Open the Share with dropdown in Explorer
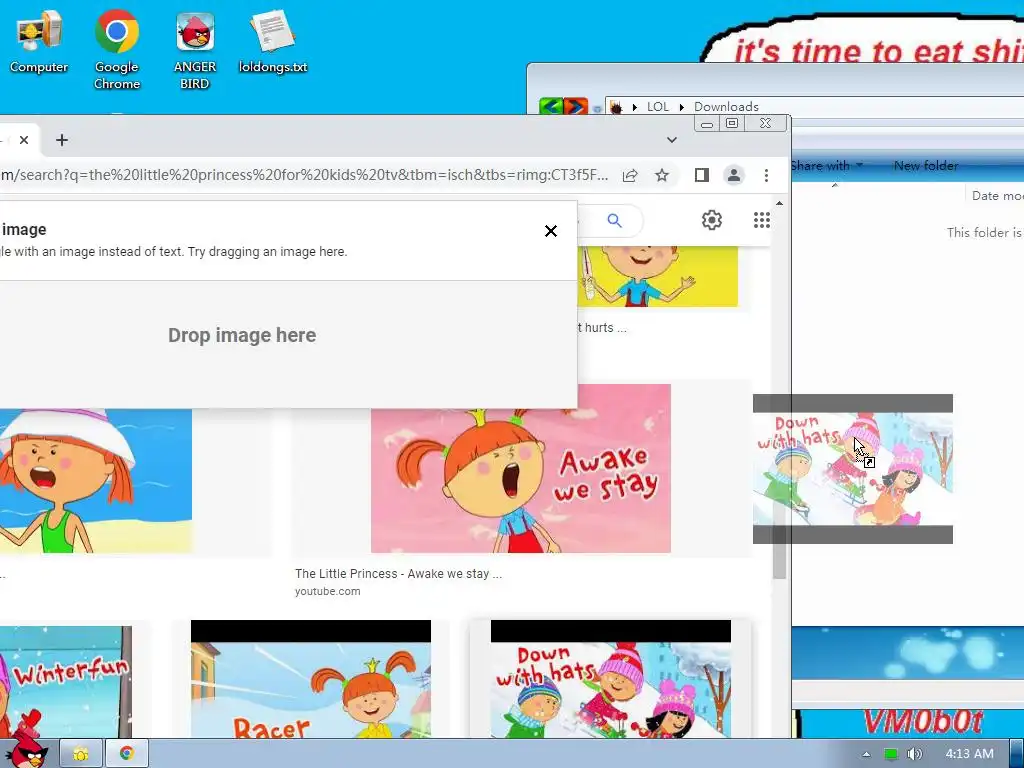 click(827, 166)
